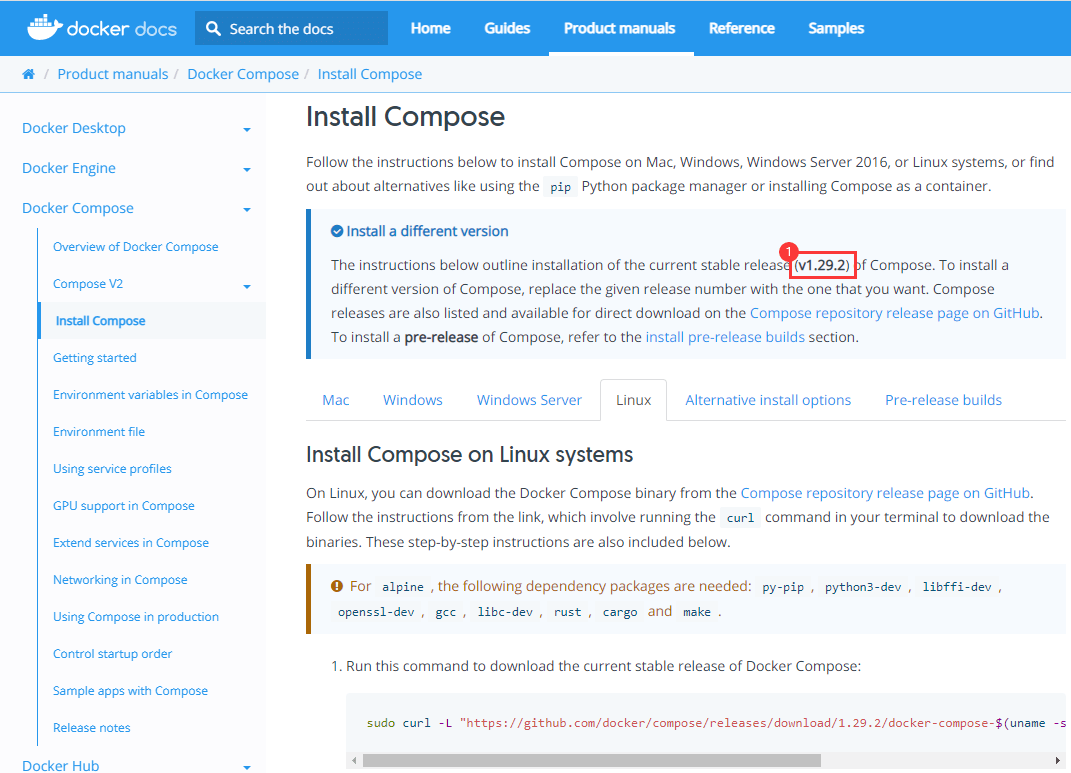
Task: Go to Docker Compose breadcrumb link
Action: tap(243, 74)
